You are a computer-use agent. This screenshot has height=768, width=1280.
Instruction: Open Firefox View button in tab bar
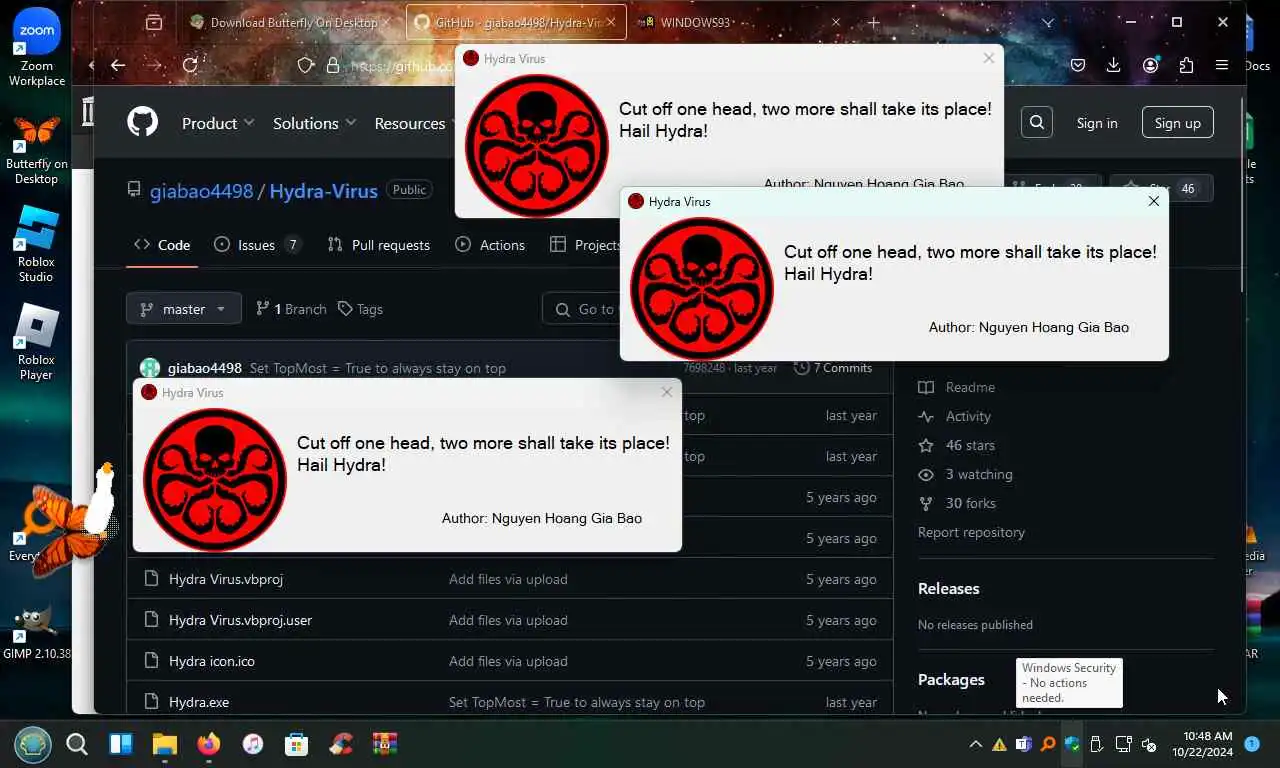[x=154, y=22]
